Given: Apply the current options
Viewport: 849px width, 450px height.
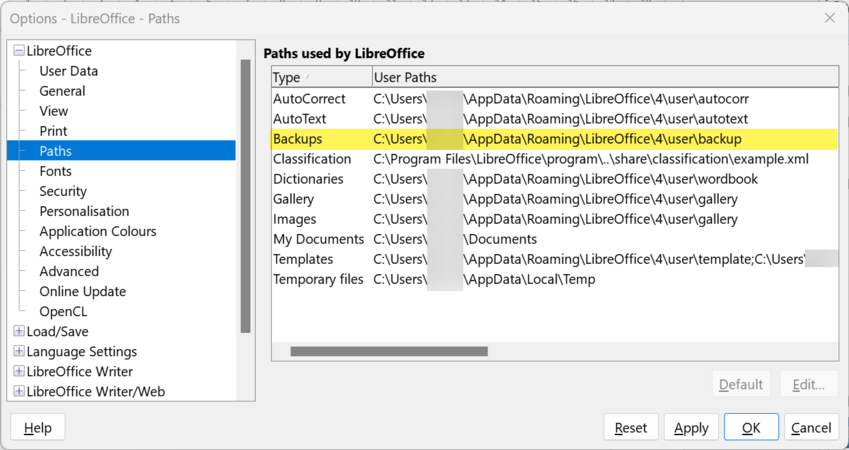Looking at the screenshot, I should pyautogui.click(x=691, y=428).
